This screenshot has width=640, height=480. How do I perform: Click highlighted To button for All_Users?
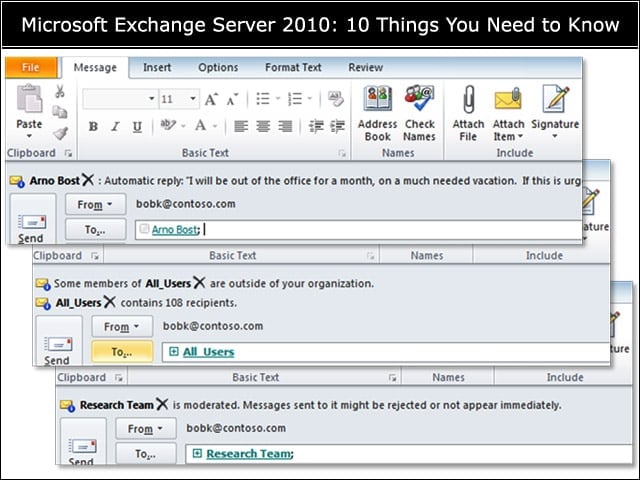(122, 352)
